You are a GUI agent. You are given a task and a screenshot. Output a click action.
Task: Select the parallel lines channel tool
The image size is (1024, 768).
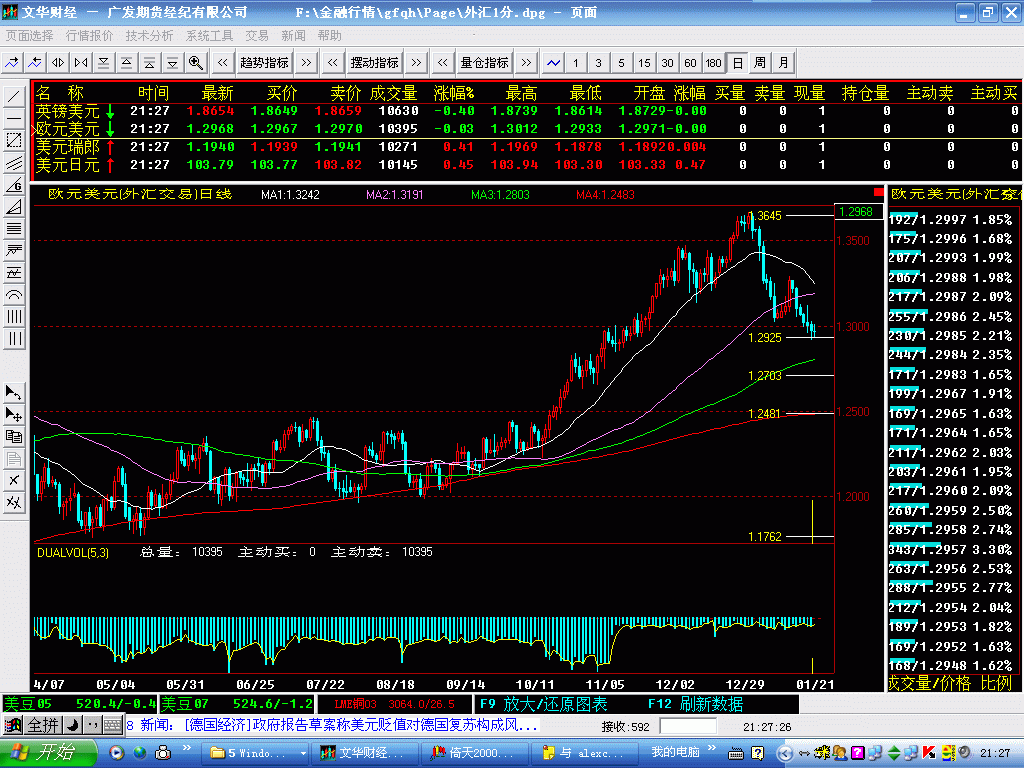[14, 163]
